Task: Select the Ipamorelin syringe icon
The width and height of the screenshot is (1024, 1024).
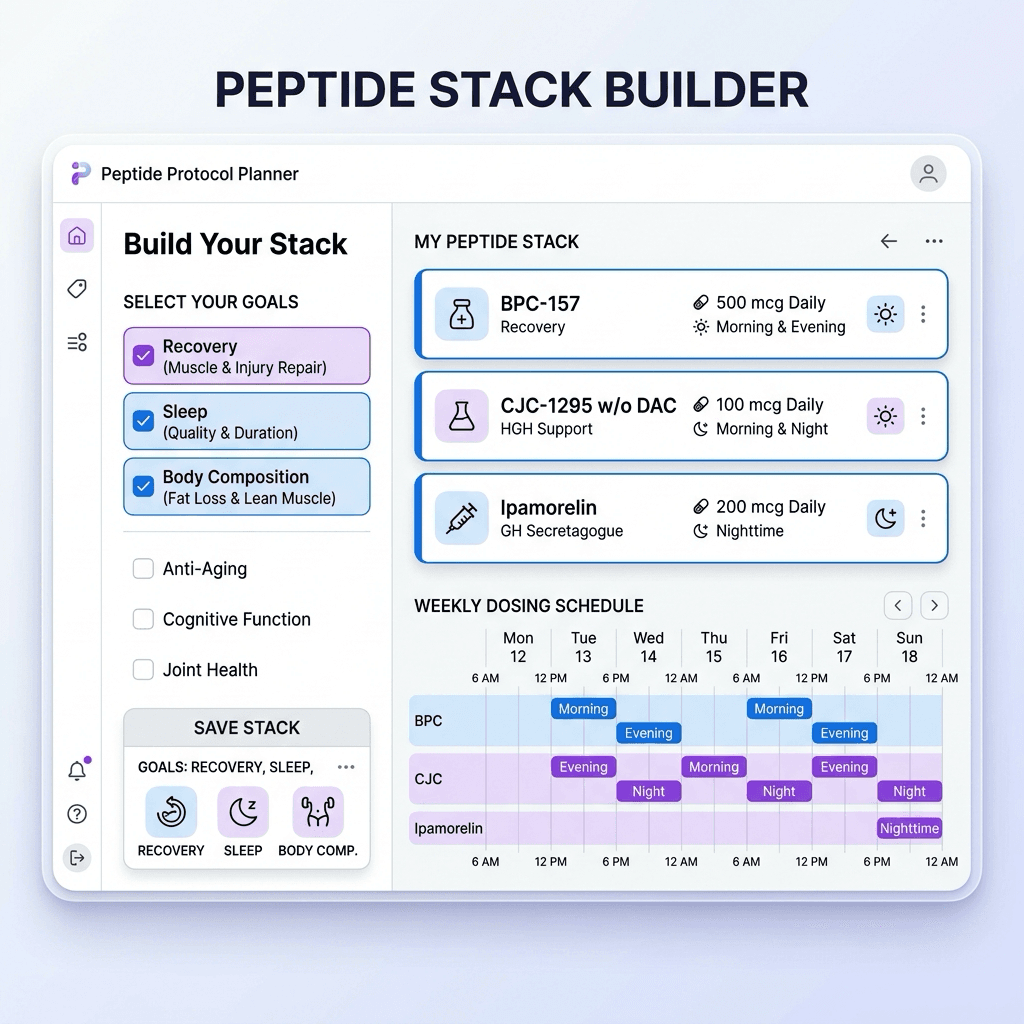Action: pos(461,518)
